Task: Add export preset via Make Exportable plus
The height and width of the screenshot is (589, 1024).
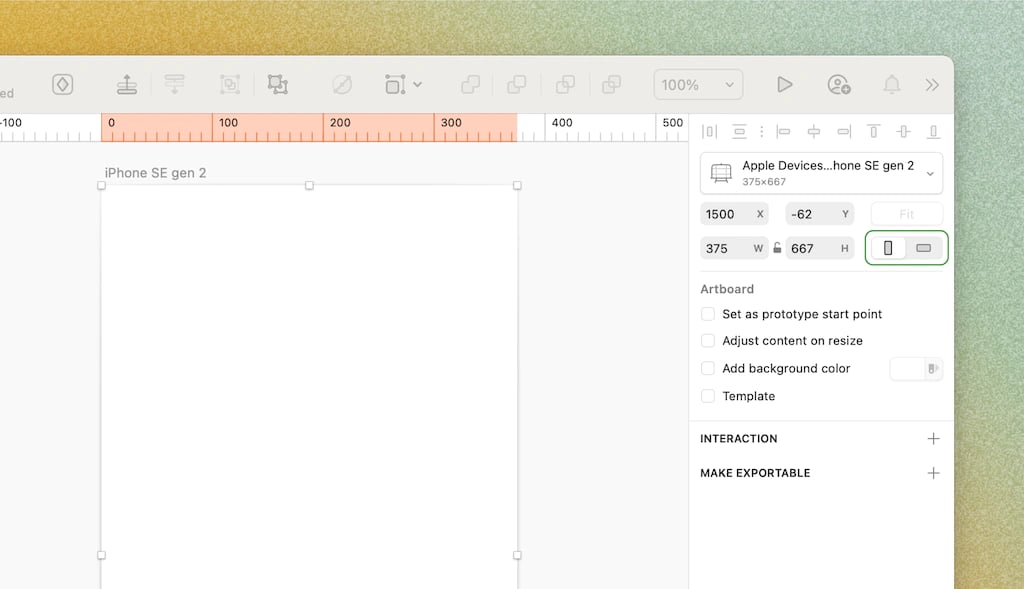Action: pyautogui.click(x=933, y=473)
